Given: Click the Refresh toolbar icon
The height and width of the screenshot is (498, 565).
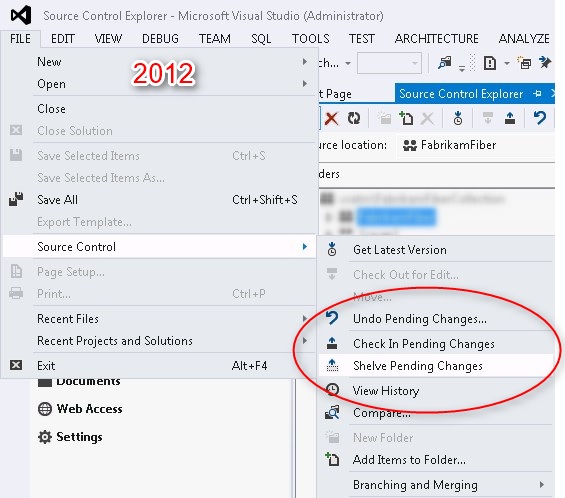Looking at the screenshot, I should tap(354, 118).
